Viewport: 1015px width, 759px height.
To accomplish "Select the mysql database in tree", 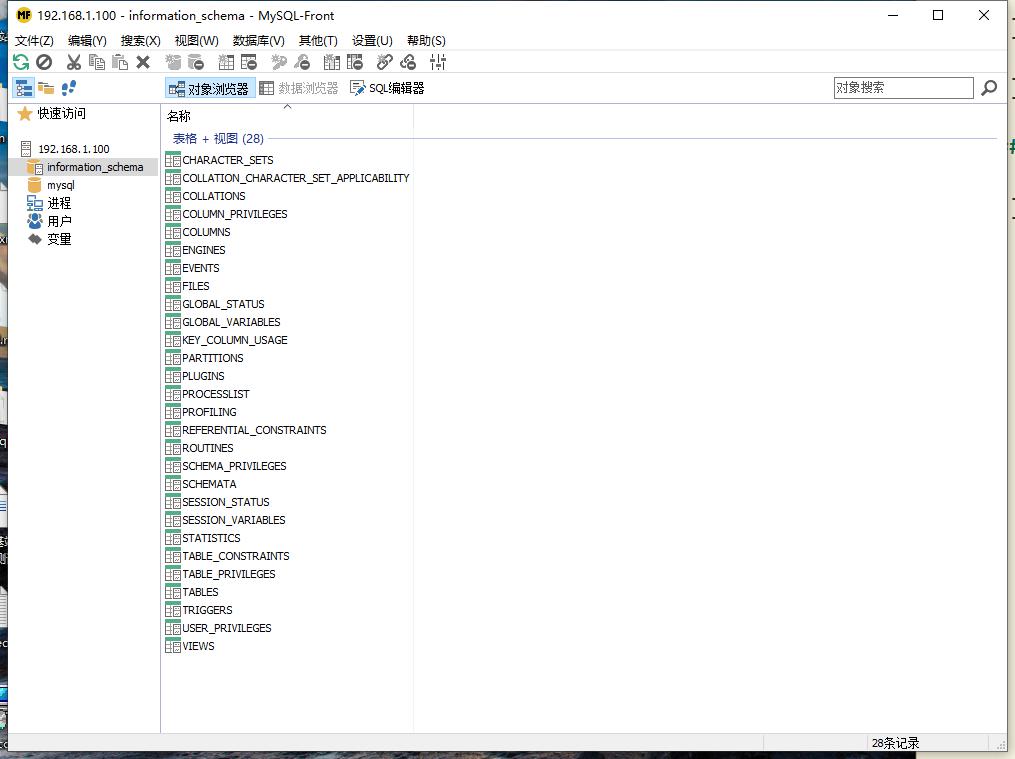I will tap(60, 185).
